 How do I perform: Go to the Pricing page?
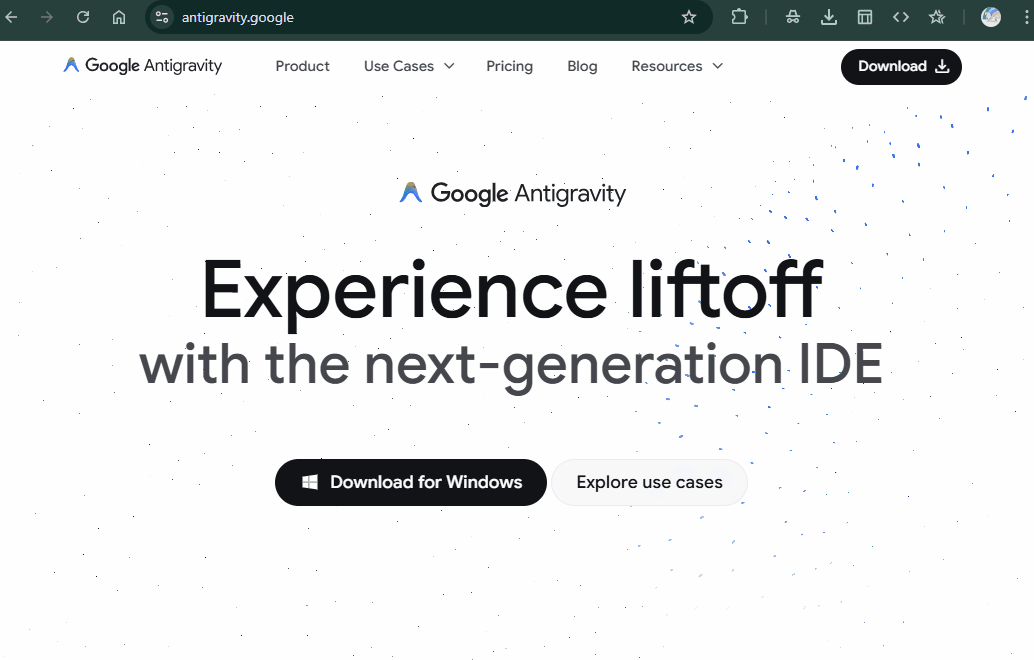click(509, 66)
